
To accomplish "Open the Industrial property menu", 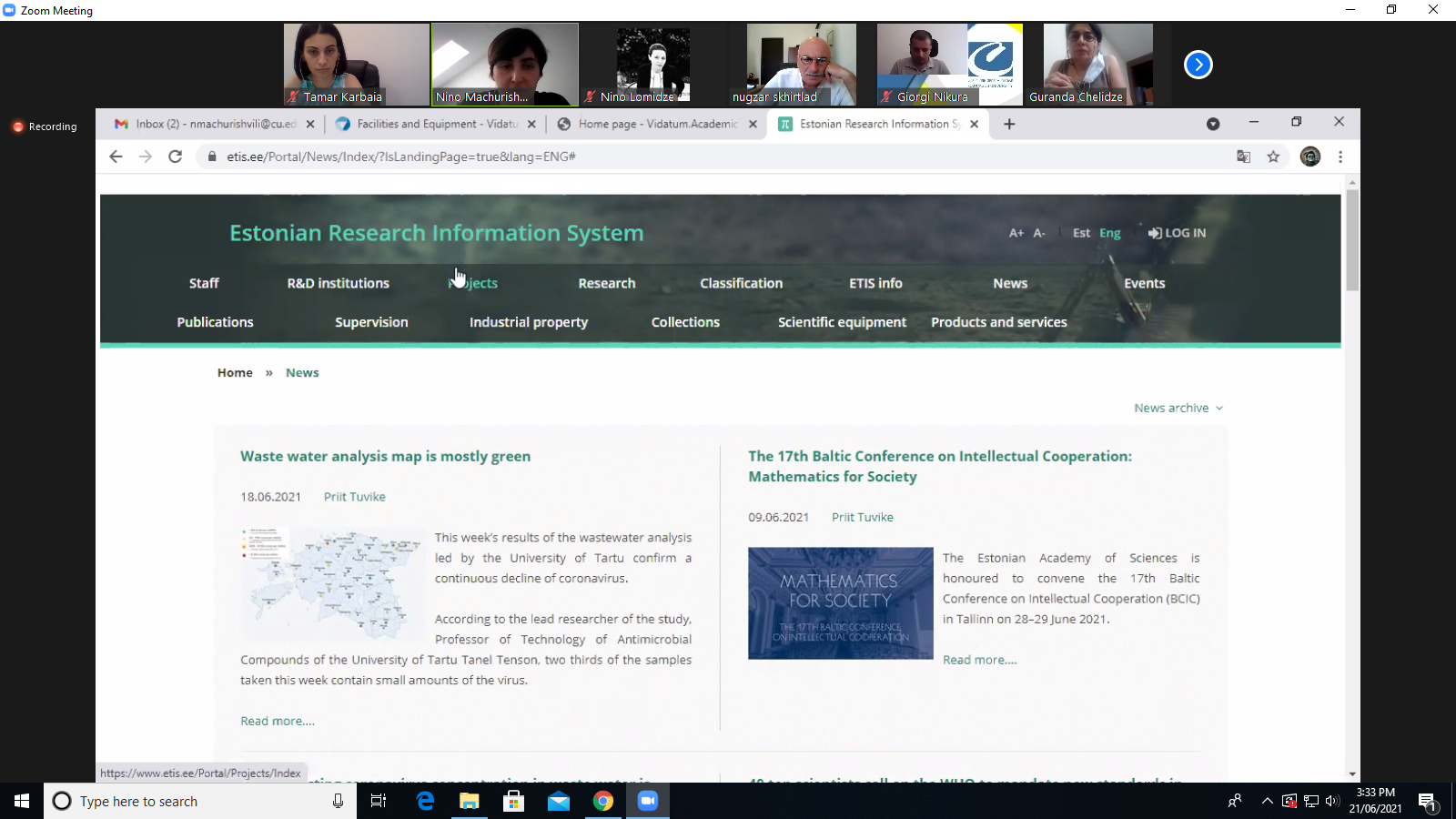I will pos(529,322).
